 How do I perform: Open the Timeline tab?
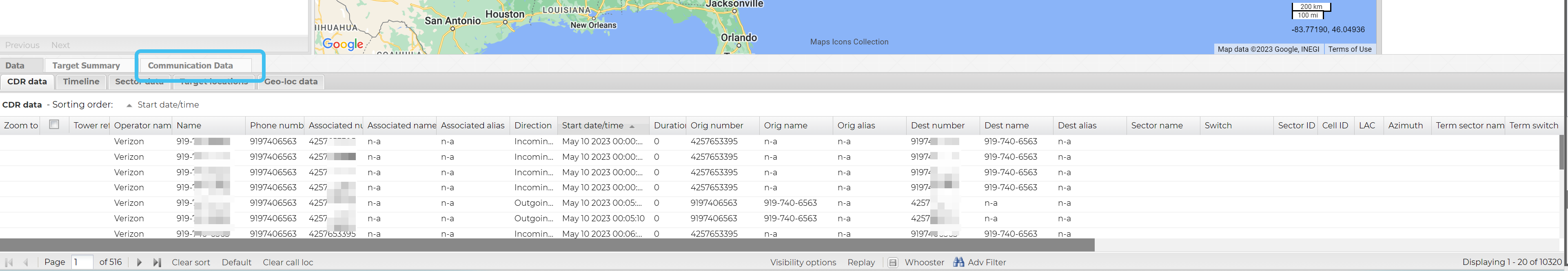(x=81, y=82)
